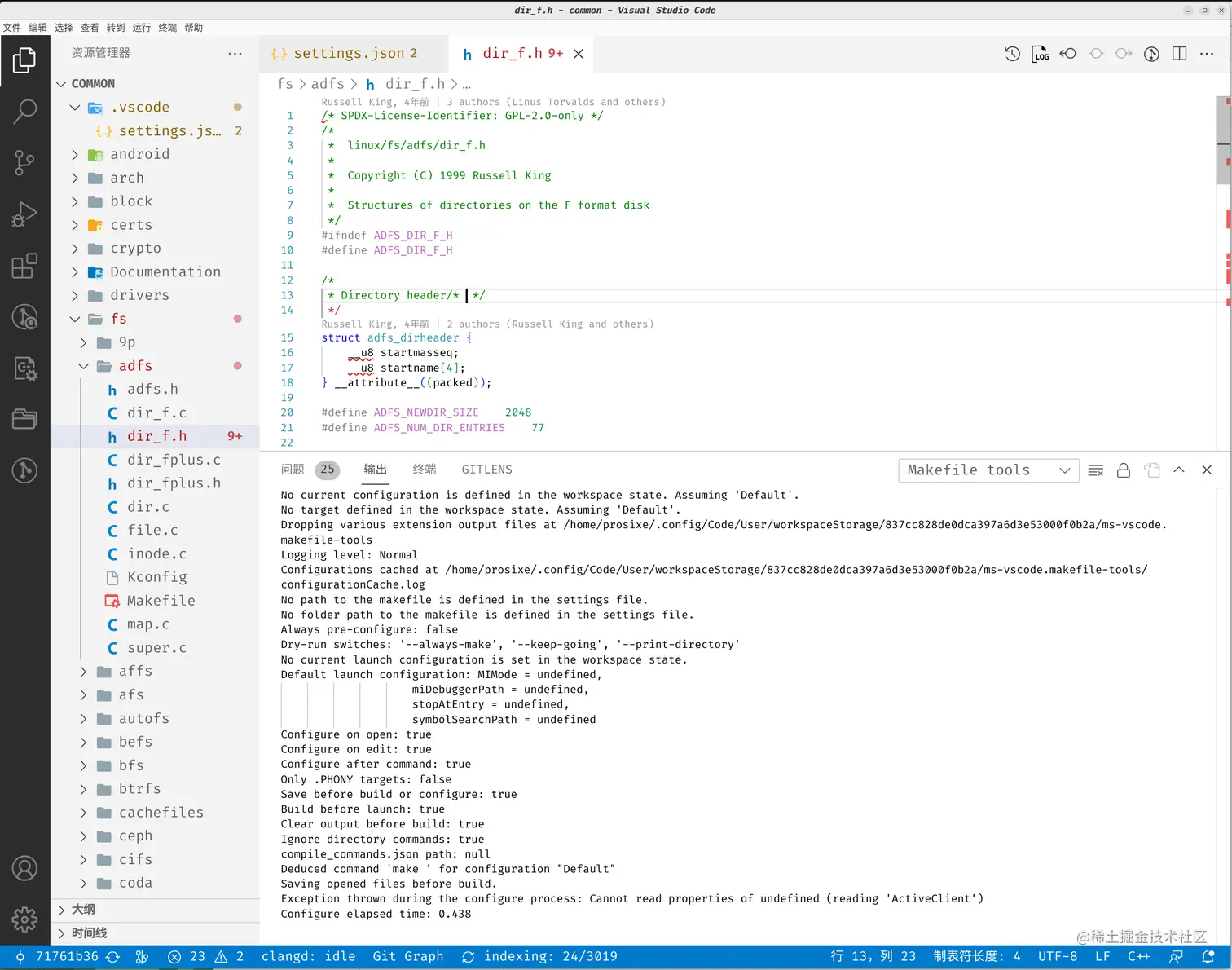Open the 运行 menu
The width and height of the screenshot is (1232, 970).
click(x=142, y=28)
